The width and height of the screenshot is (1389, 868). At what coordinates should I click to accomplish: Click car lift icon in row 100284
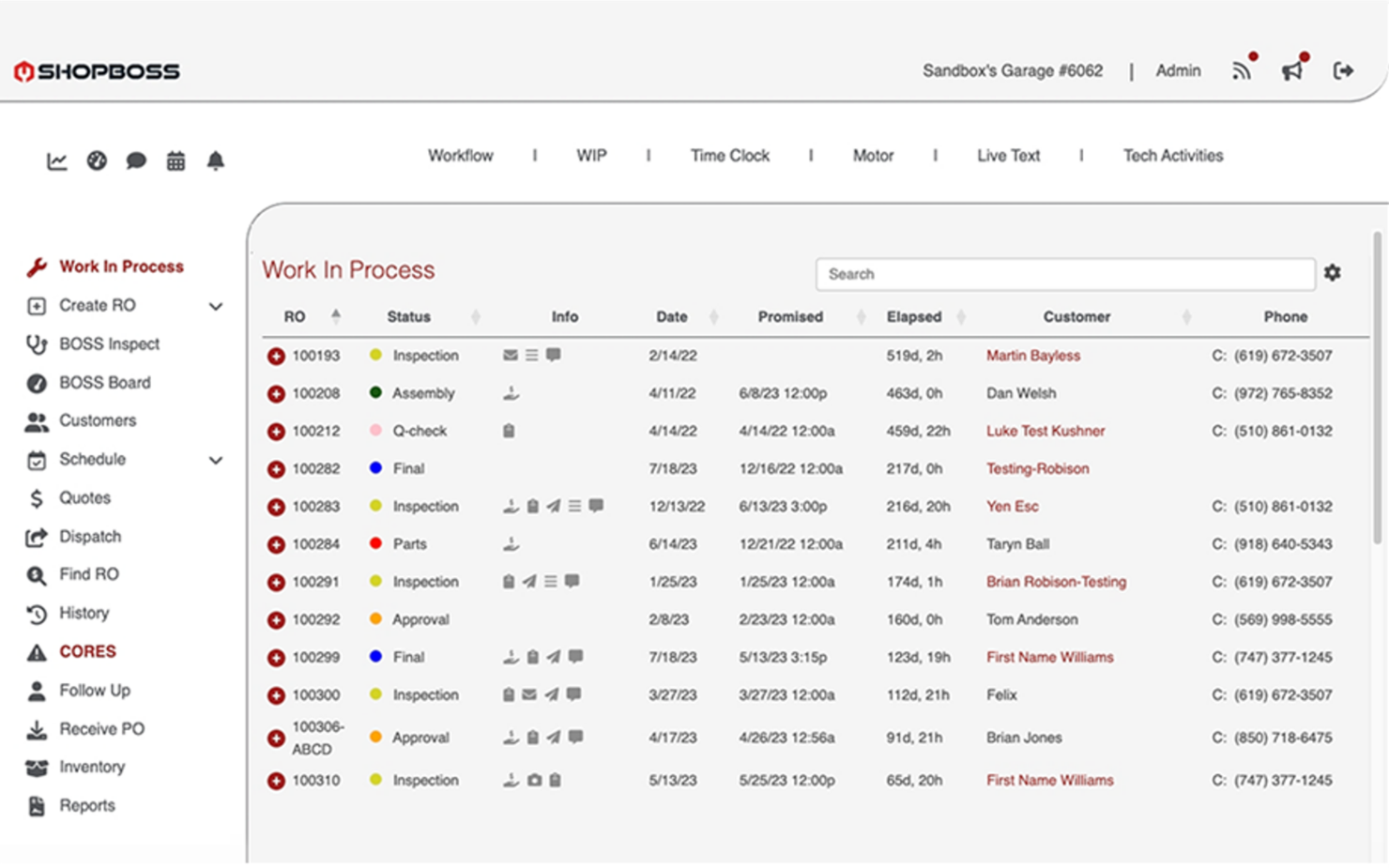click(511, 543)
